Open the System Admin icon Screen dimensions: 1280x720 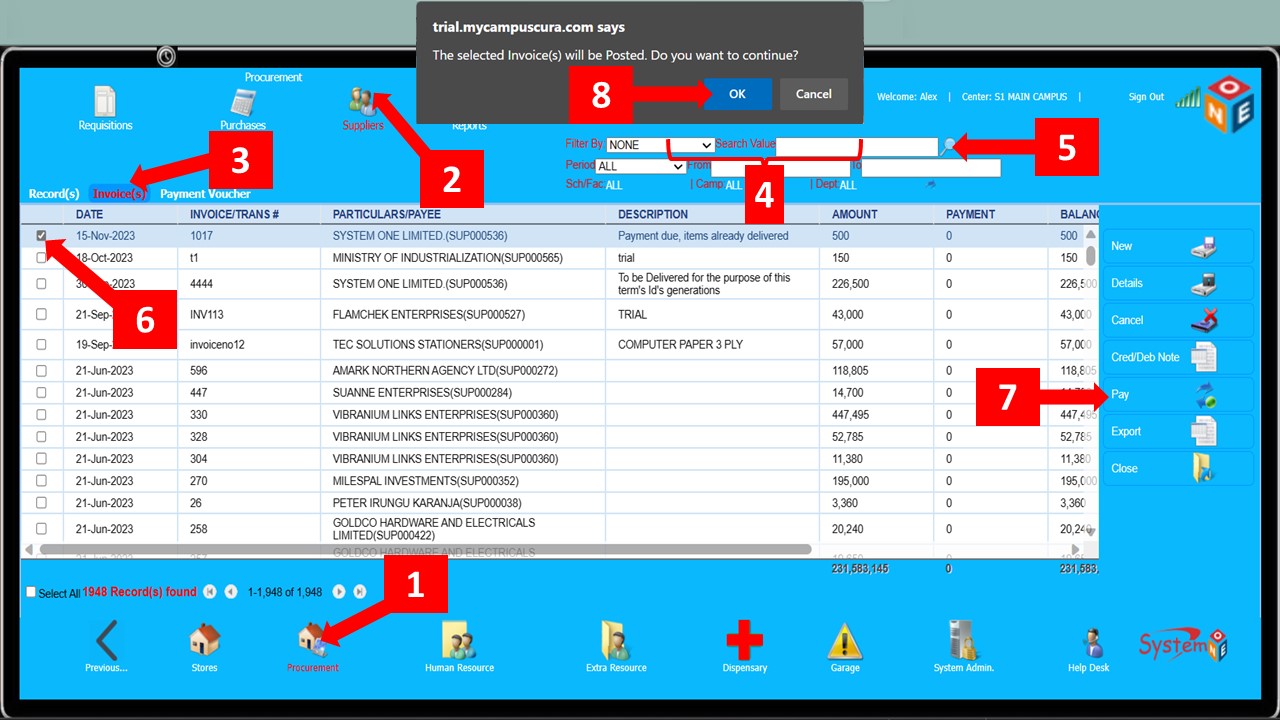coord(963,641)
